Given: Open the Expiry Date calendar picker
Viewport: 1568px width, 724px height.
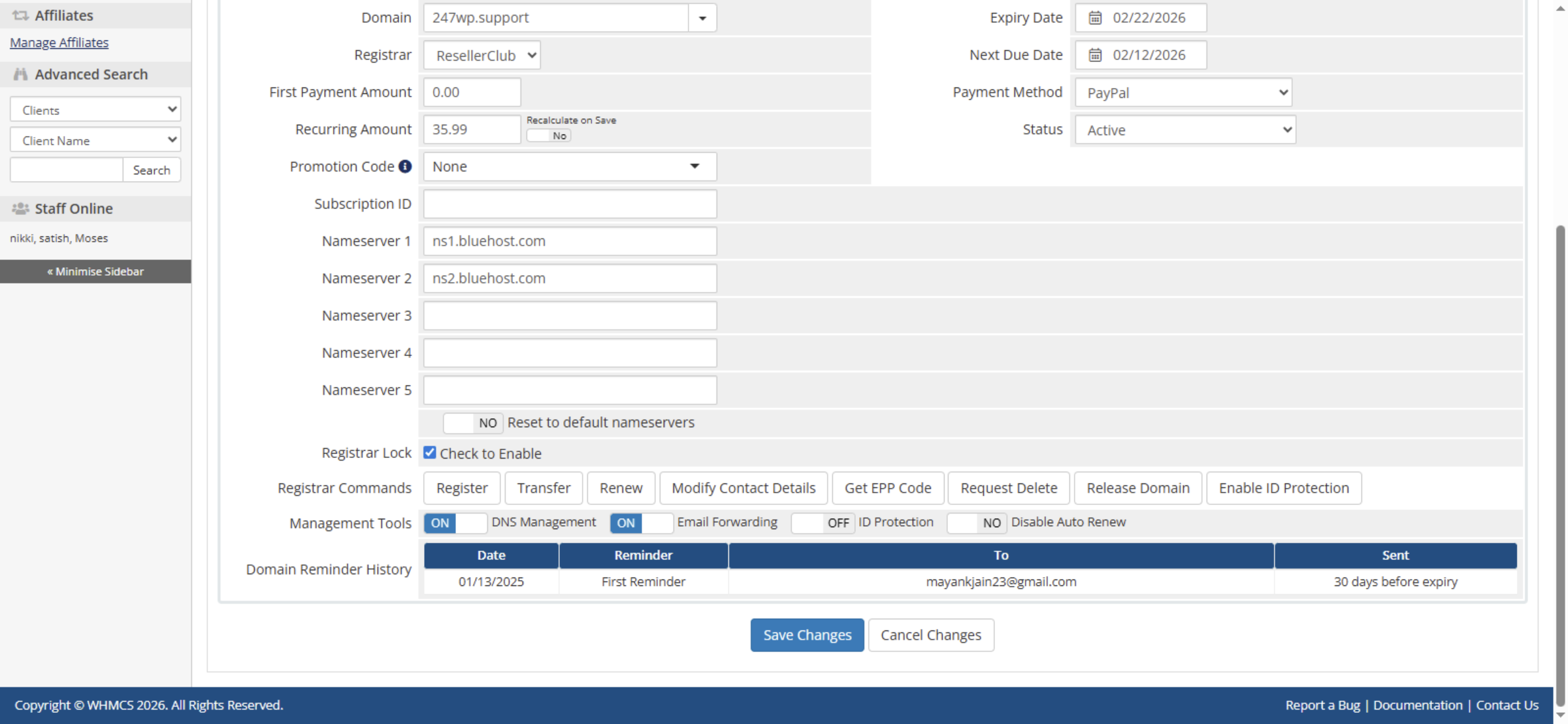Looking at the screenshot, I should coord(1096,18).
